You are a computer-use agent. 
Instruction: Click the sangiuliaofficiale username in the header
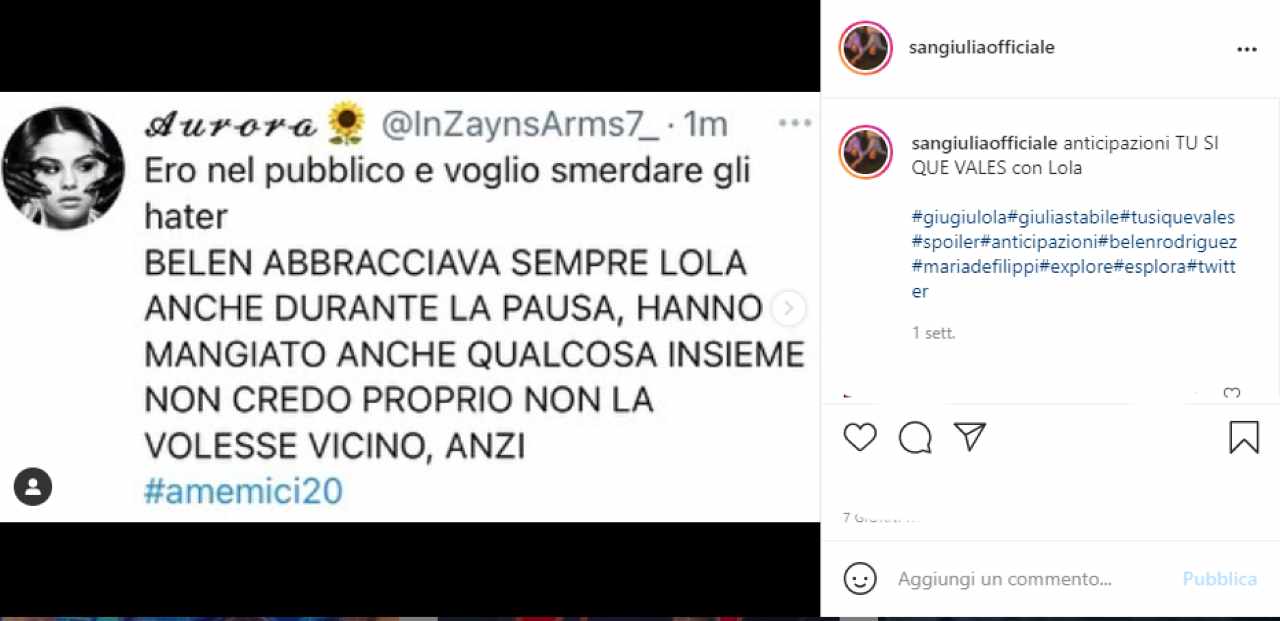[982, 48]
